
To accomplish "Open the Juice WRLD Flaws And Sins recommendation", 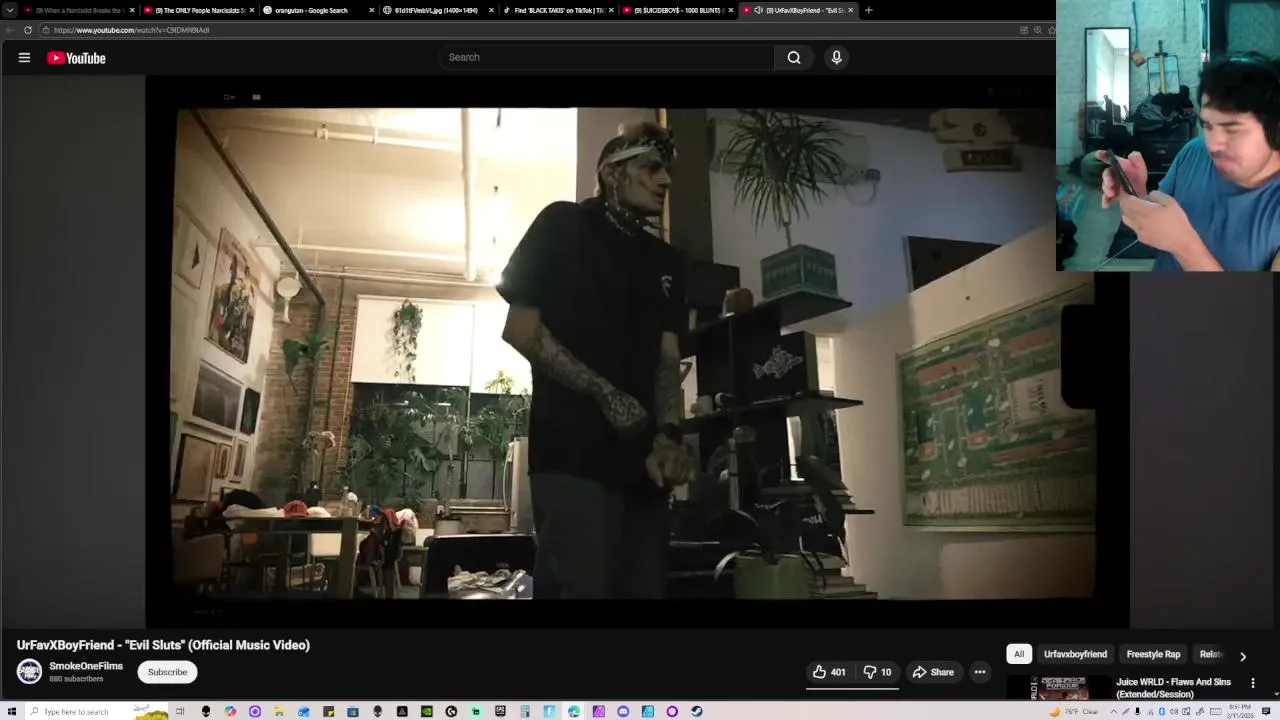I will (x=1173, y=688).
